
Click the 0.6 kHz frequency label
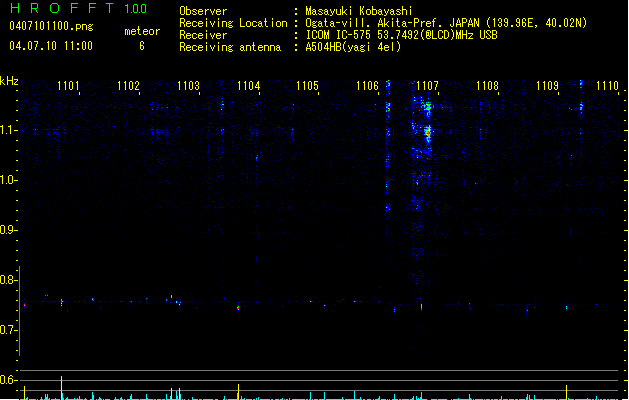8,380
